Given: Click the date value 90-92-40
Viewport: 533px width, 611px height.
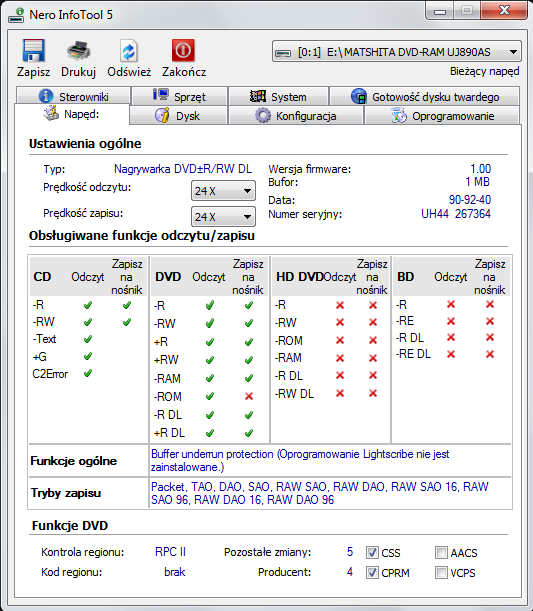Looking at the screenshot, I should tap(469, 200).
